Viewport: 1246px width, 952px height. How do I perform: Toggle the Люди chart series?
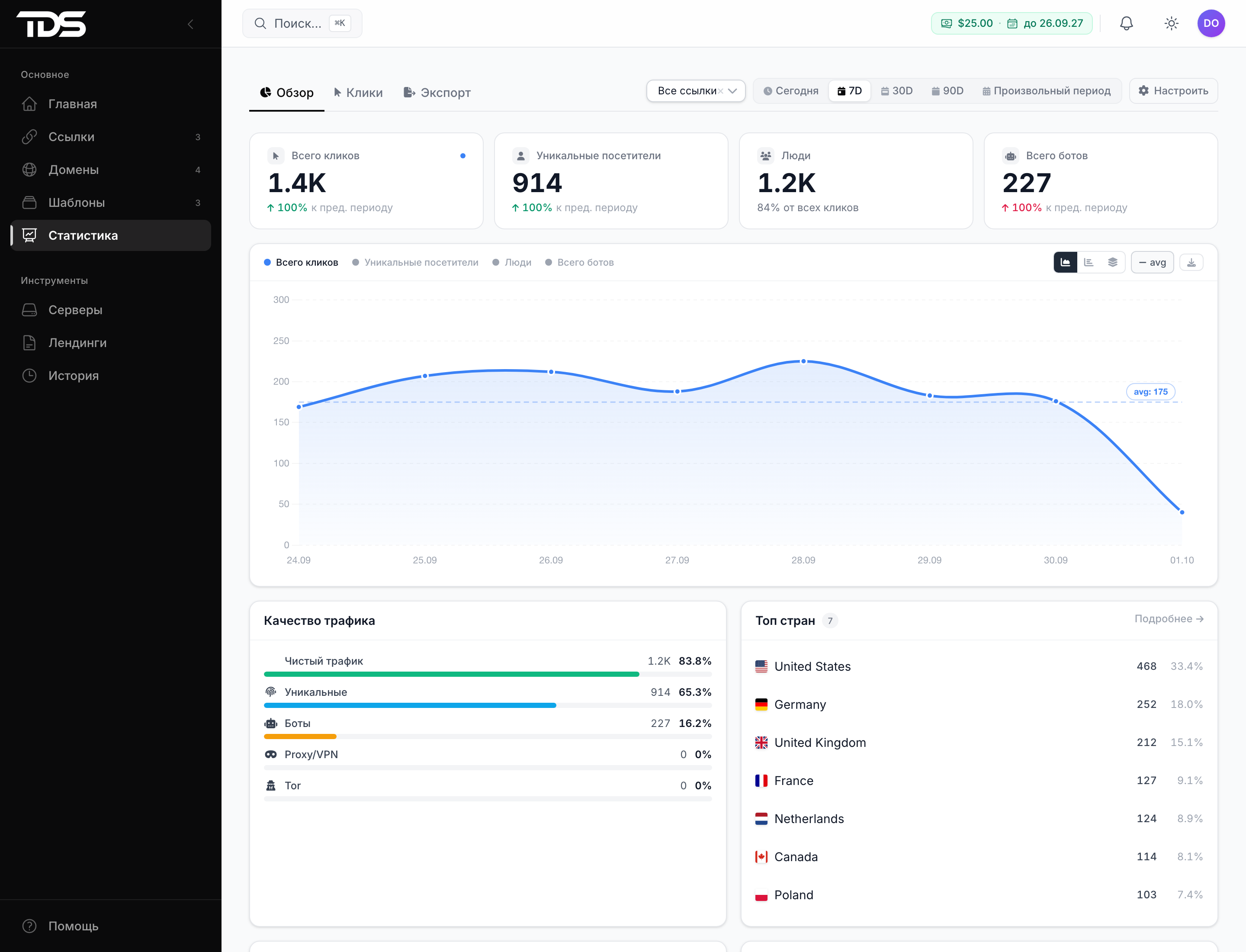[x=512, y=262]
